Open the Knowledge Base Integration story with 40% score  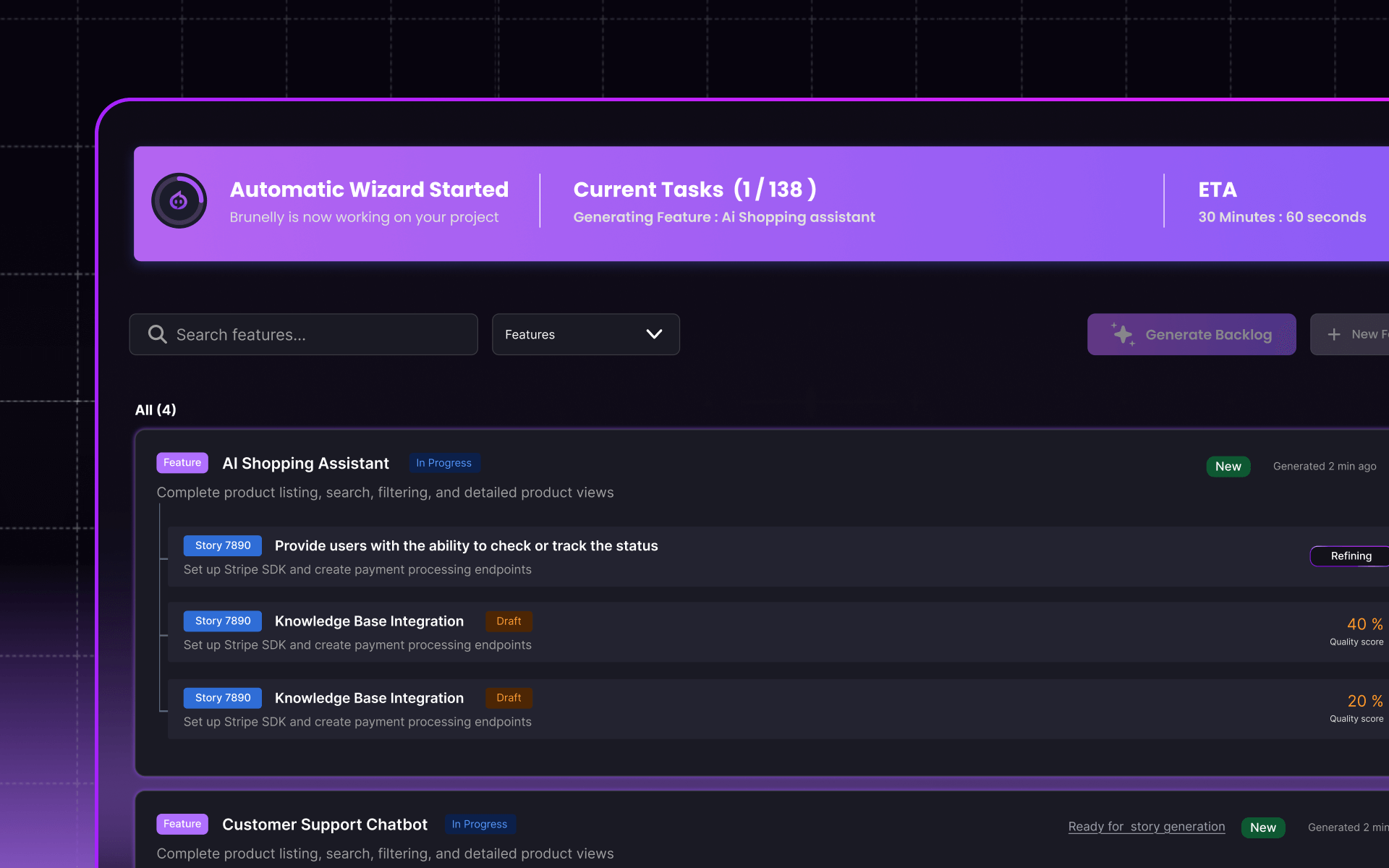pos(369,621)
